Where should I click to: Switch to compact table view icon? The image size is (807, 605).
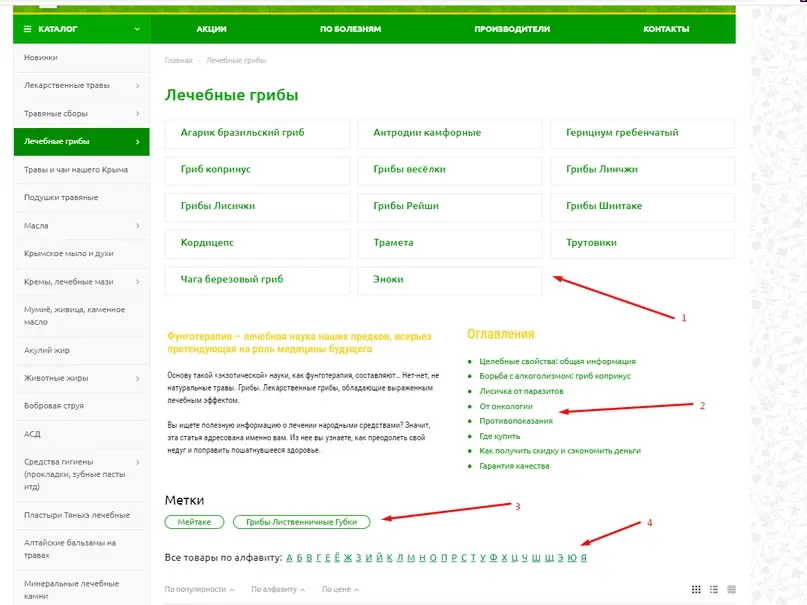pyautogui.click(x=732, y=589)
